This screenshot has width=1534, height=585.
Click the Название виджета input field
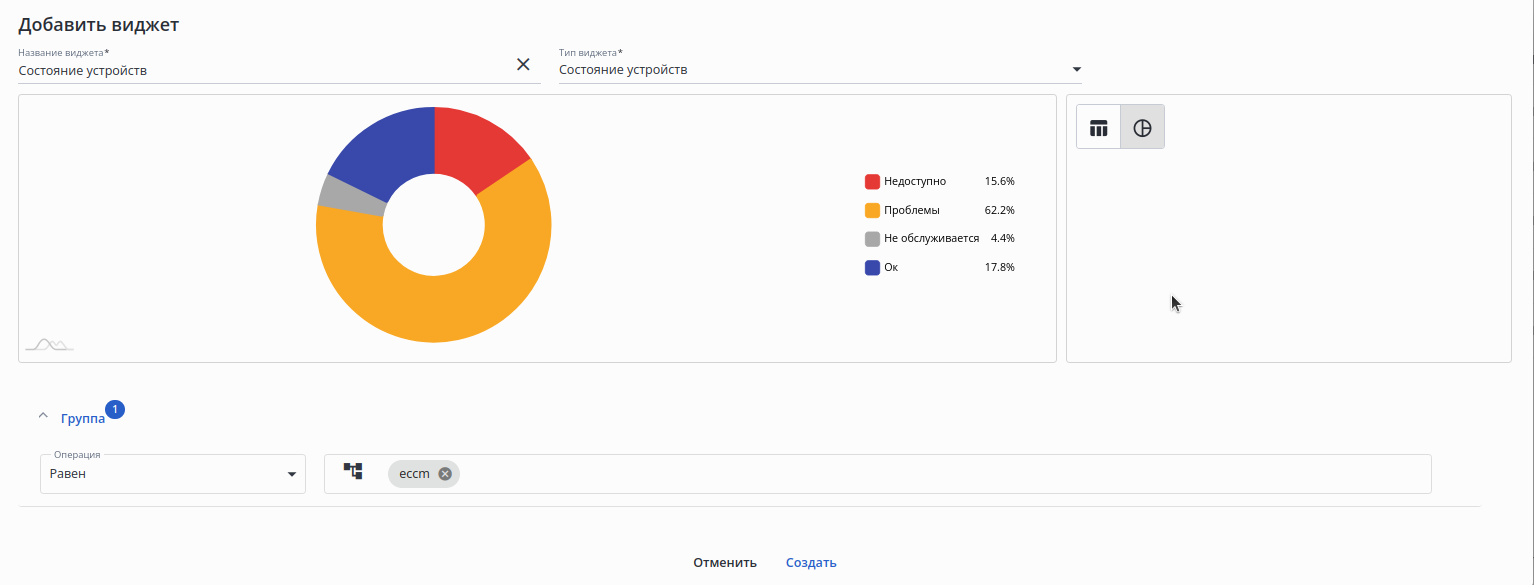(x=260, y=71)
